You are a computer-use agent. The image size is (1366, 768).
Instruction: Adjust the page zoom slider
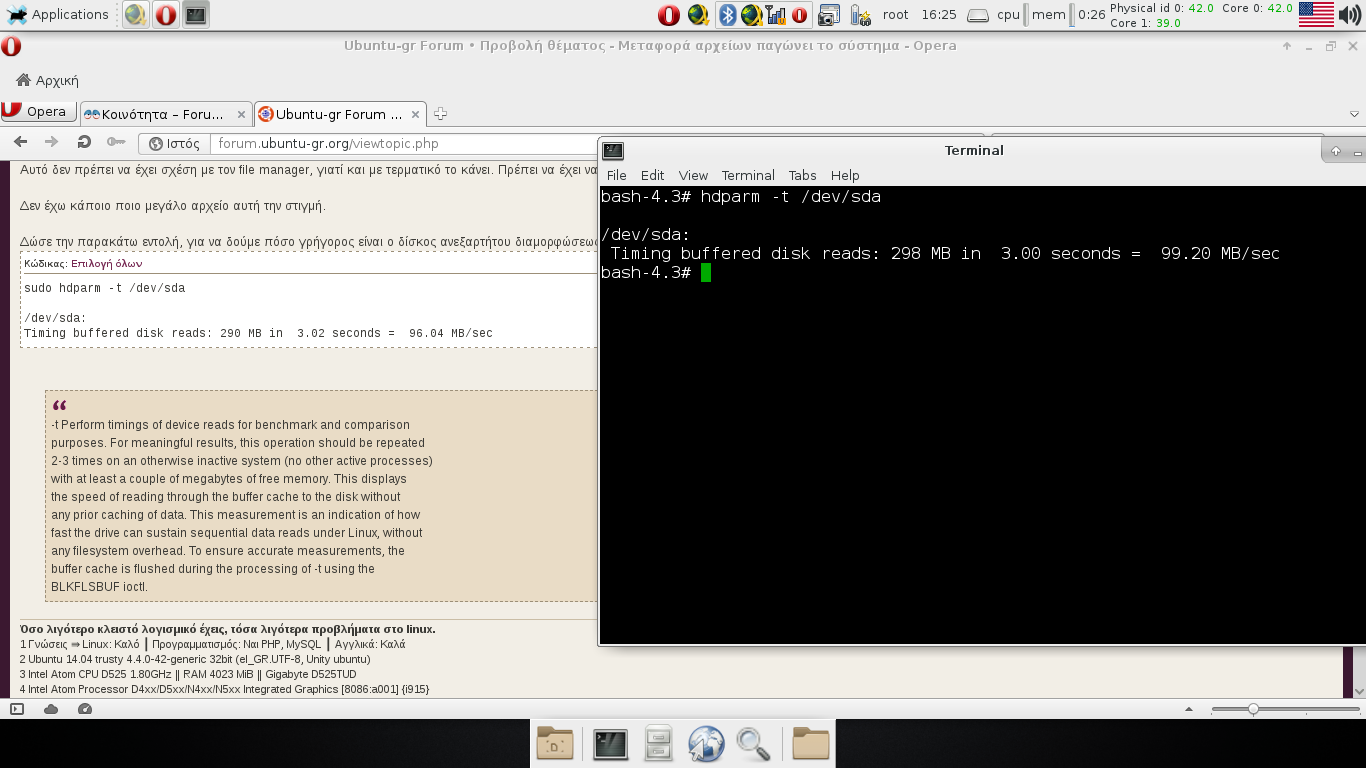[1253, 709]
